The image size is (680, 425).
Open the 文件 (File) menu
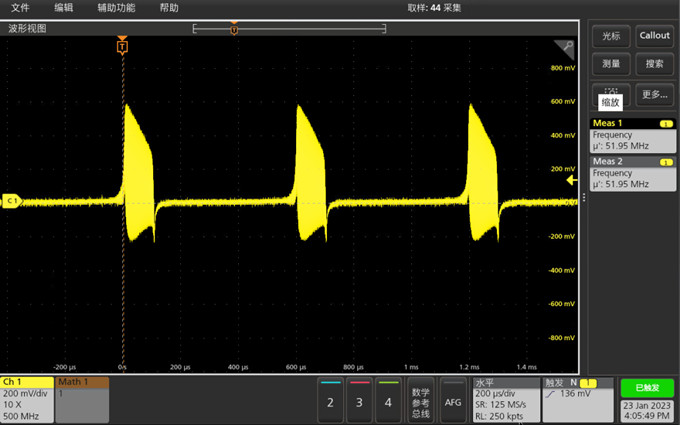pyautogui.click(x=20, y=7)
